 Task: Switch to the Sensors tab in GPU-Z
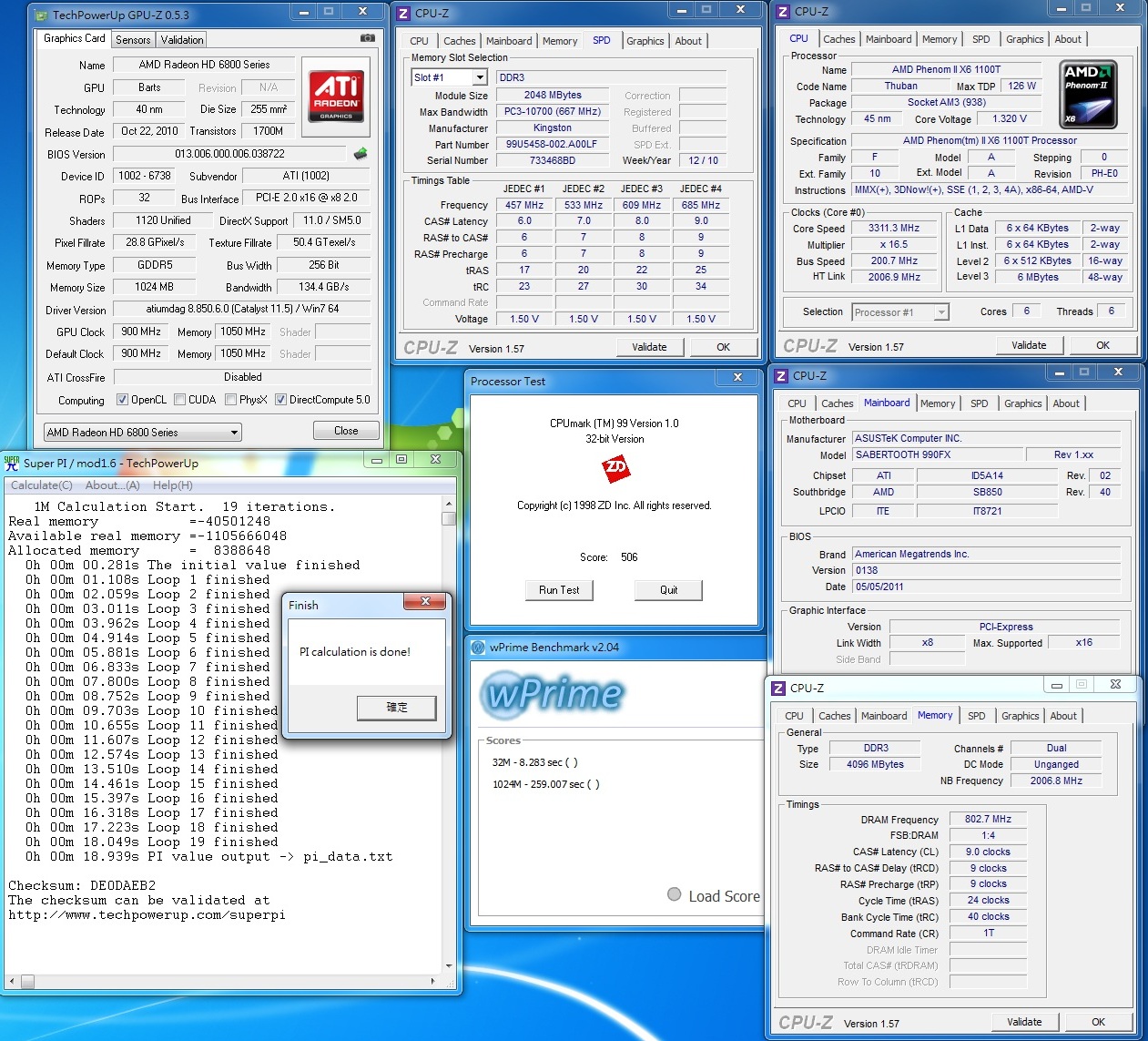click(133, 40)
